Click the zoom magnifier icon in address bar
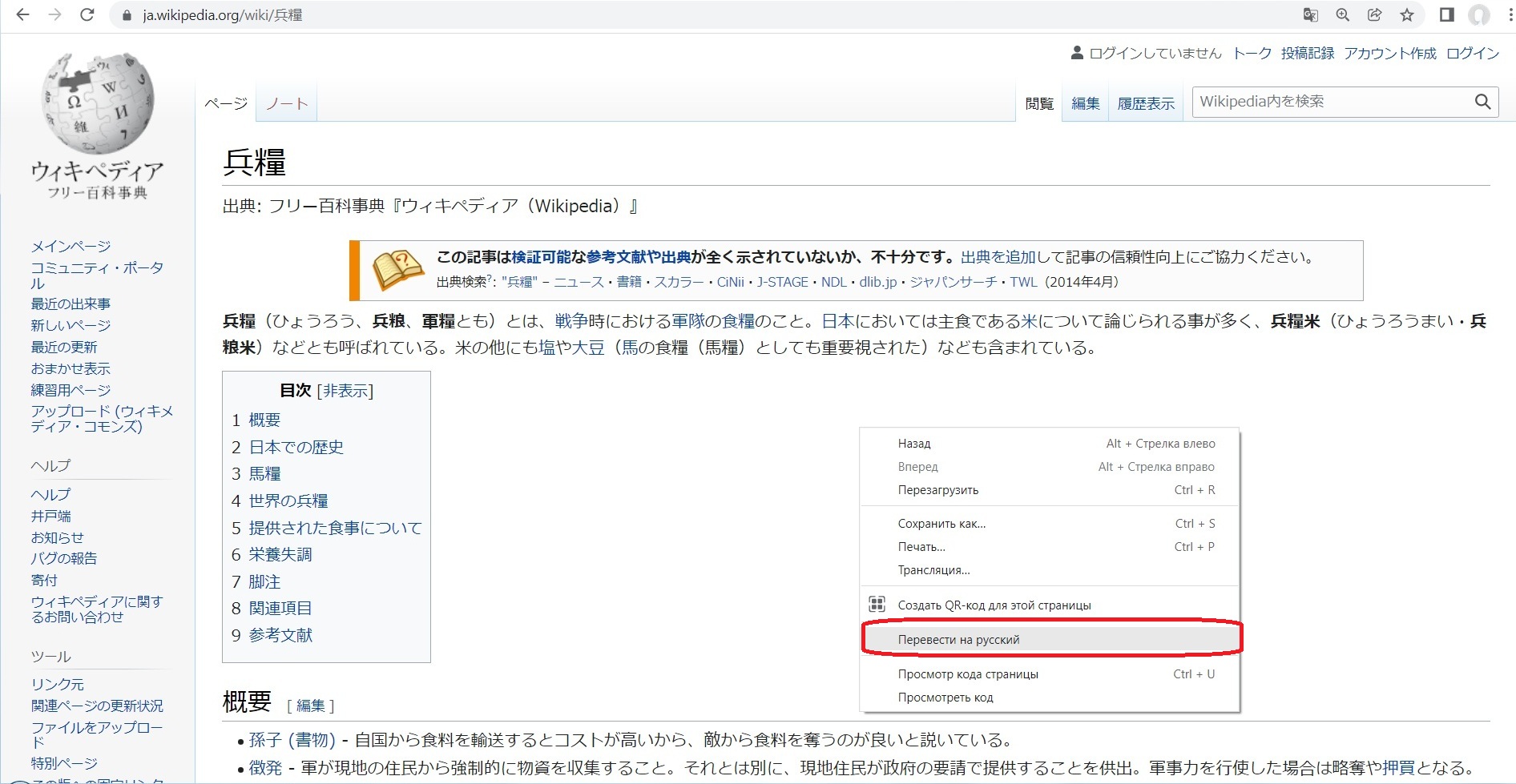The width and height of the screenshot is (1516, 784). pyautogui.click(x=1343, y=15)
